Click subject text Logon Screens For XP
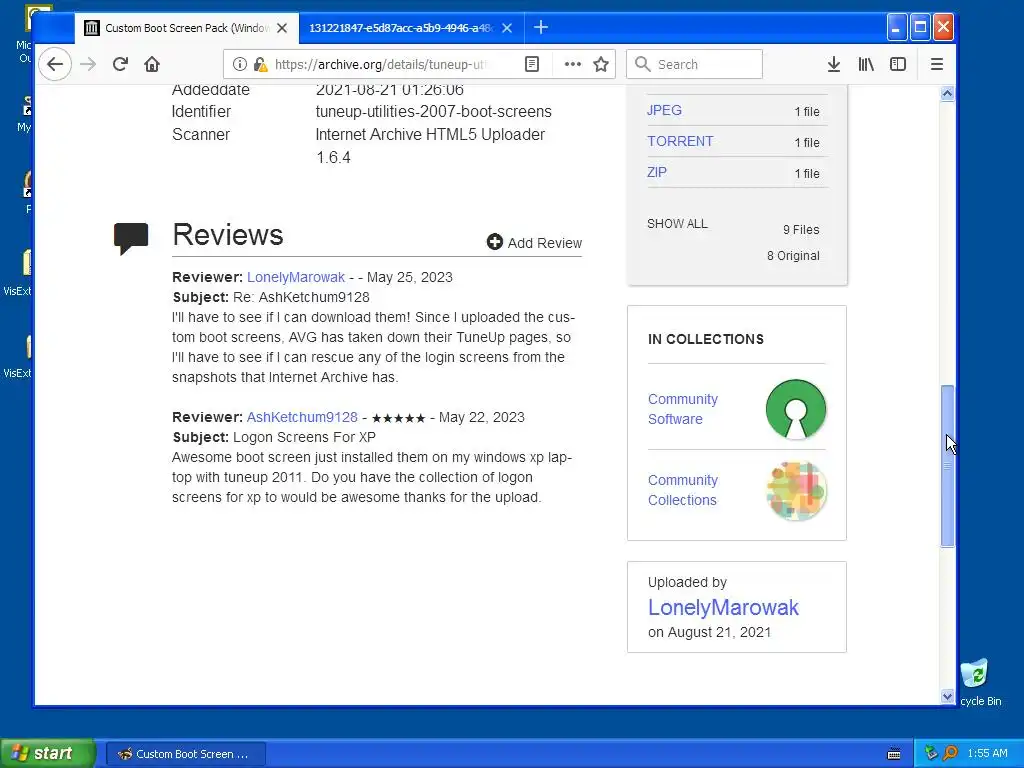The height and width of the screenshot is (768, 1024). [x=304, y=437]
